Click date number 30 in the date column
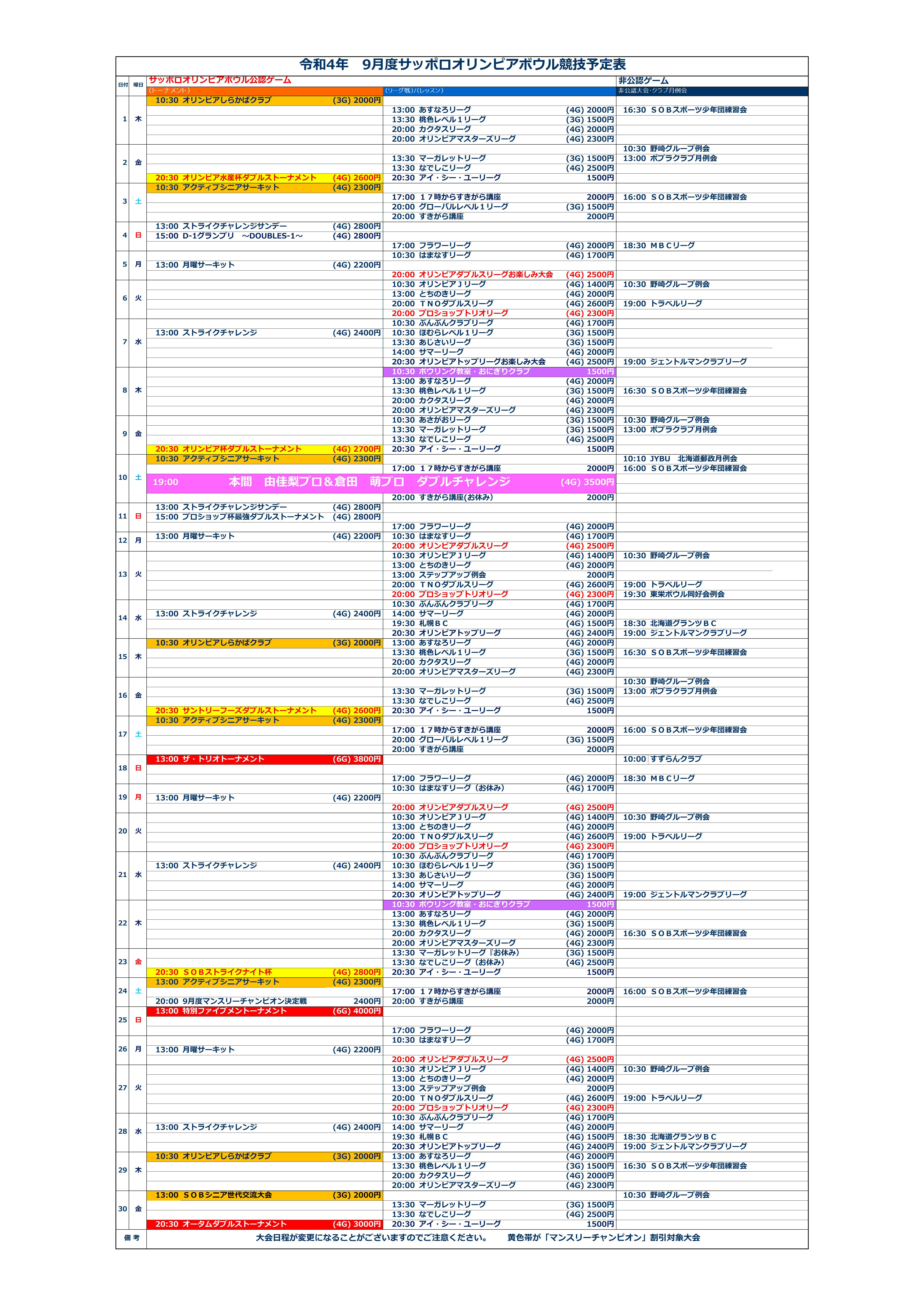Image resolution: width=924 pixels, height=1307 pixels. tap(122, 1209)
